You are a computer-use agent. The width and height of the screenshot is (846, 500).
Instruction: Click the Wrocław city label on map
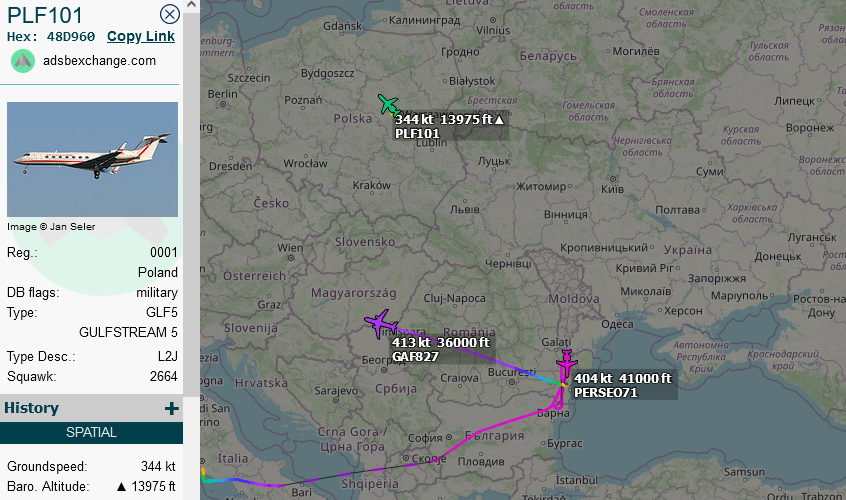305,163
